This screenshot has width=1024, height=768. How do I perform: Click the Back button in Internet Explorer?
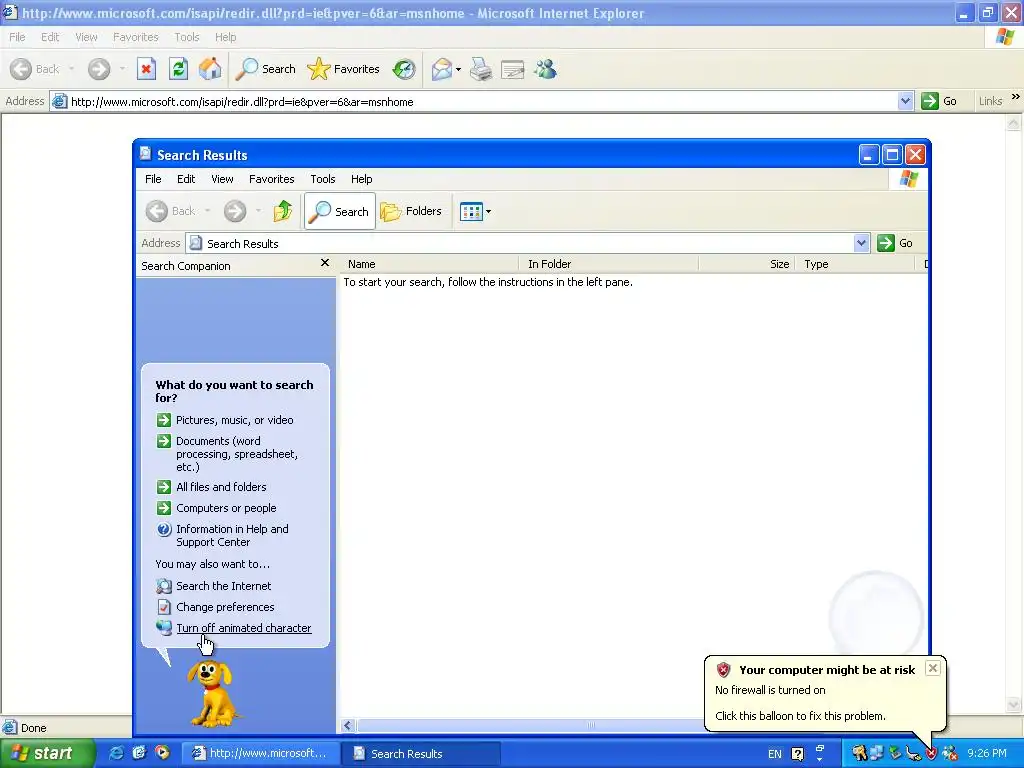point(35,69)
